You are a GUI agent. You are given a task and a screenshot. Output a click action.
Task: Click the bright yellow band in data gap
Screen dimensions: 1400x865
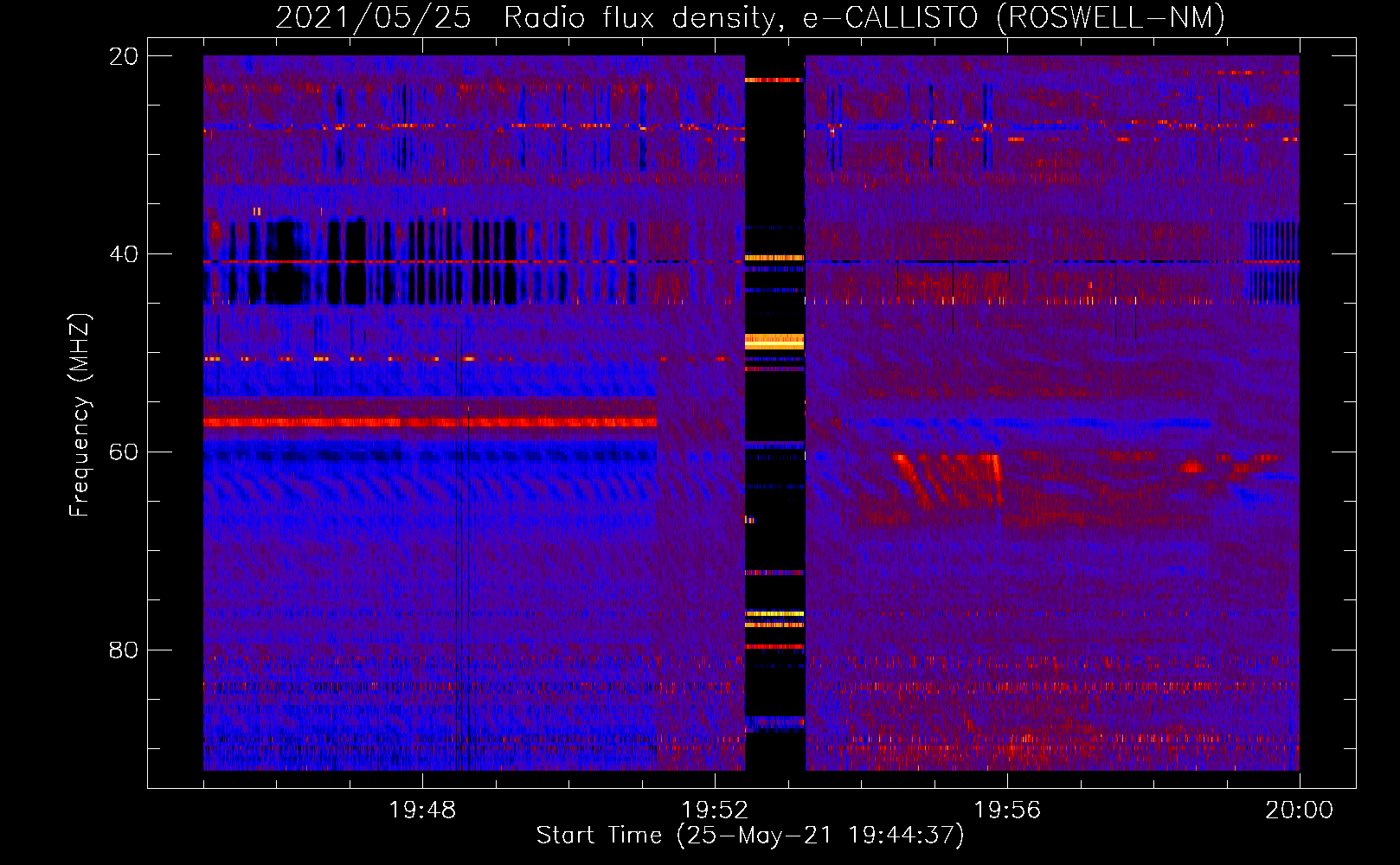click(x=774, y=342)
